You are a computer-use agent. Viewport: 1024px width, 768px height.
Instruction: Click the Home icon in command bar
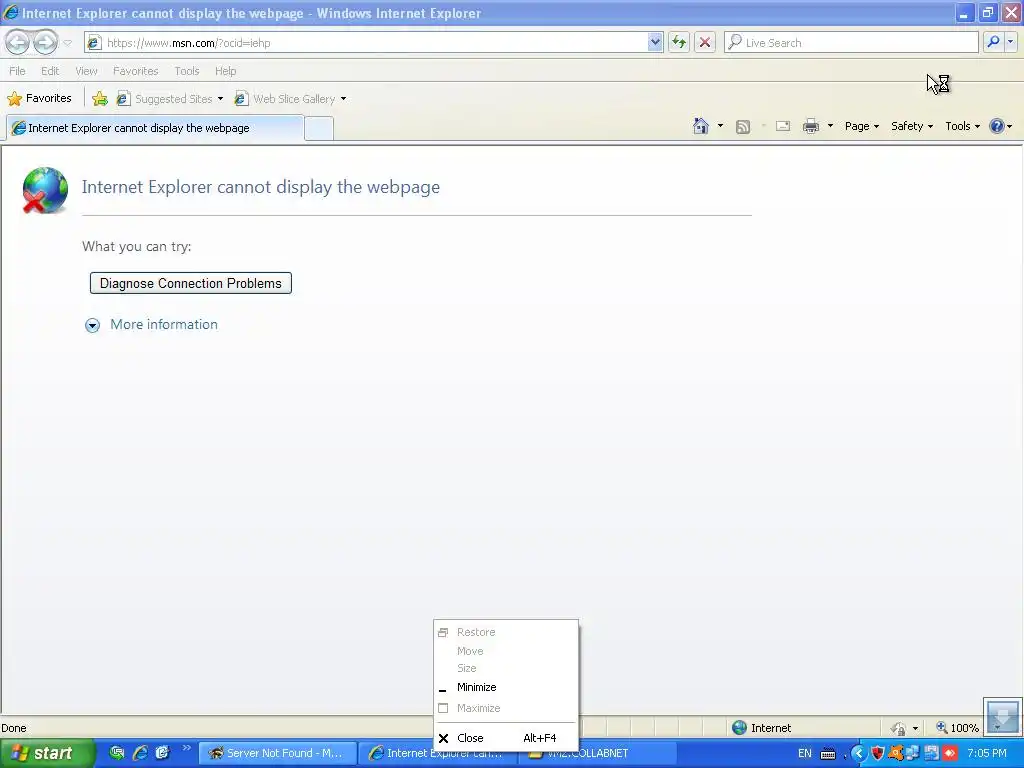(701, 126)
